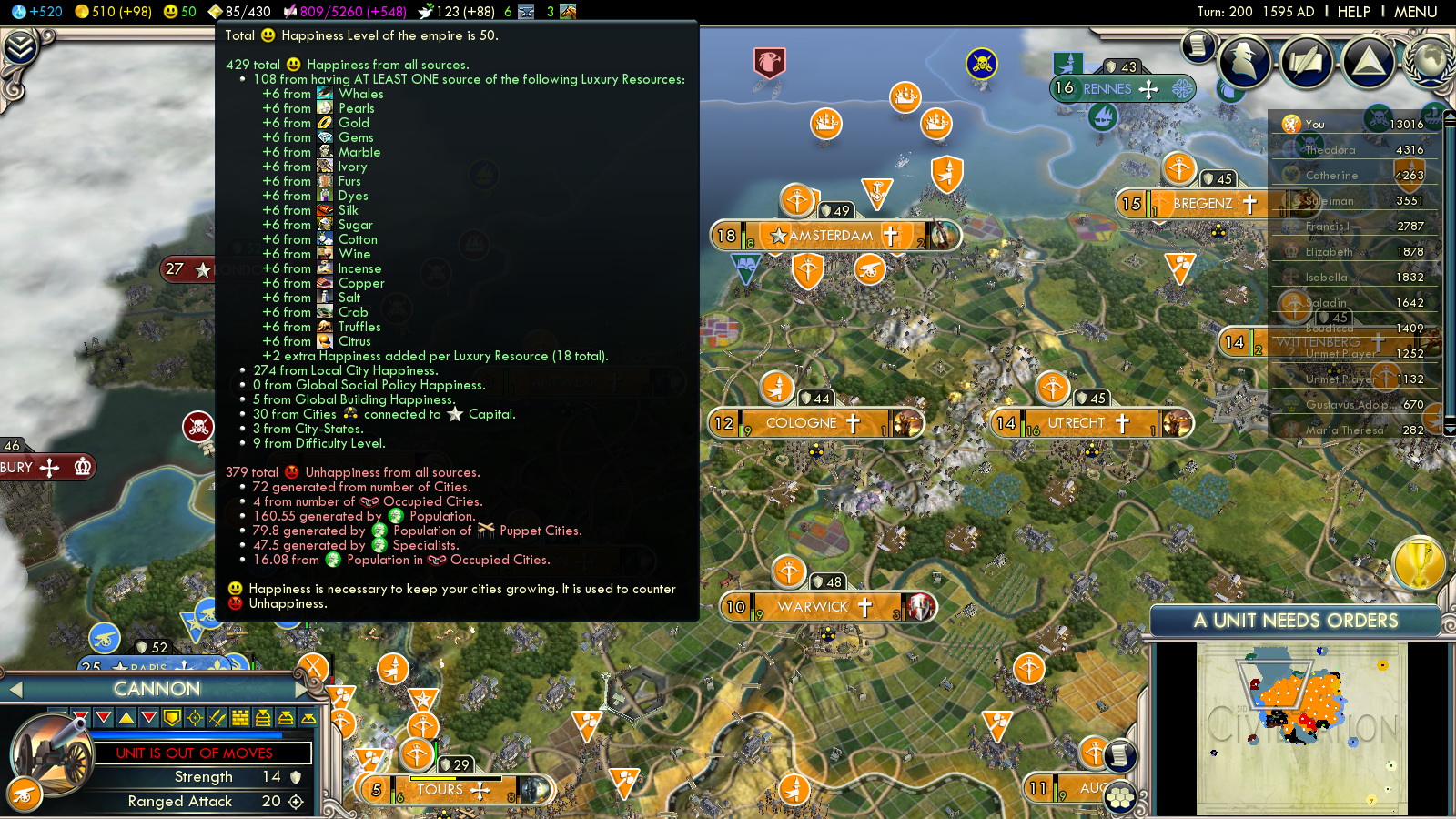Open the HELP item
Image resolution: width=1456 pixels, height=819 pixels.
click(x=1353, y=12)
